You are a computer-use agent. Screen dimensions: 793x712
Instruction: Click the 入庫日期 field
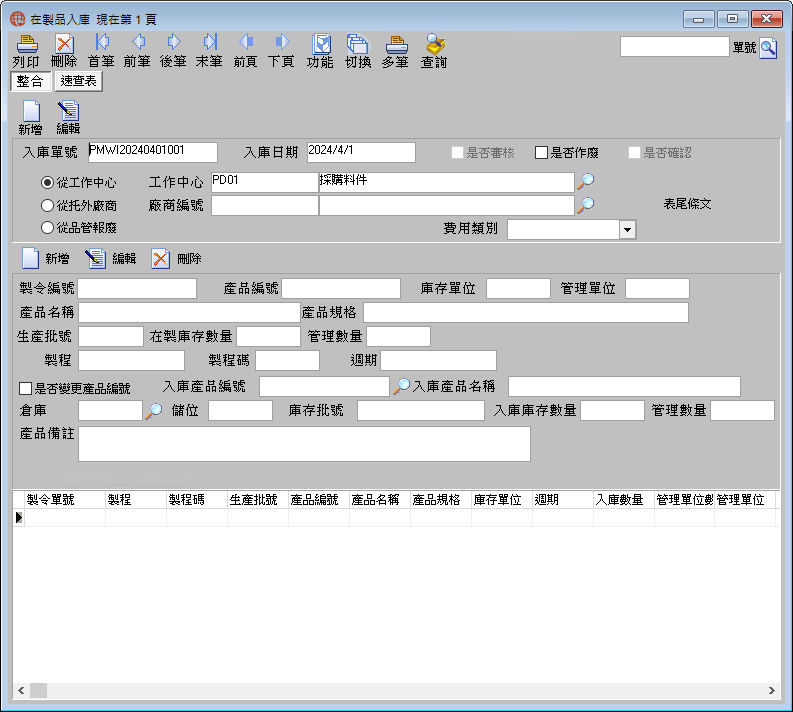[x=361, y=152]
